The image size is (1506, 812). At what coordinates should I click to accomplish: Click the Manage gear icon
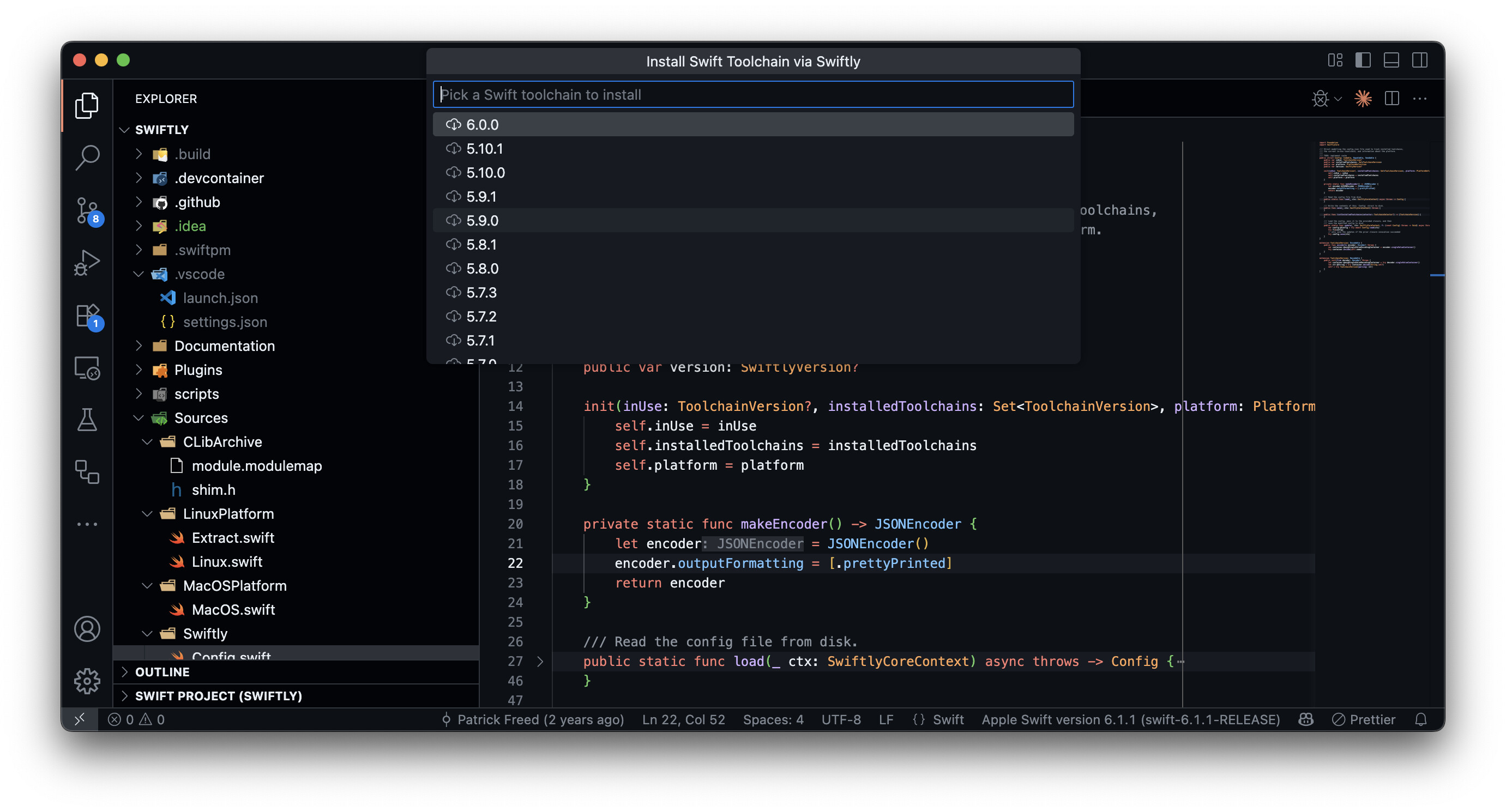87,681
